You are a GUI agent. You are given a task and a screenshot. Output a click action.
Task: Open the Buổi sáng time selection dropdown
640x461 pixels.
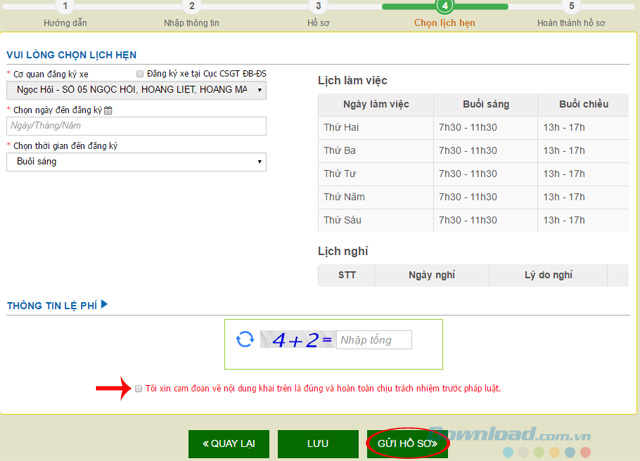pyautogui.click(x=136, y=161)
